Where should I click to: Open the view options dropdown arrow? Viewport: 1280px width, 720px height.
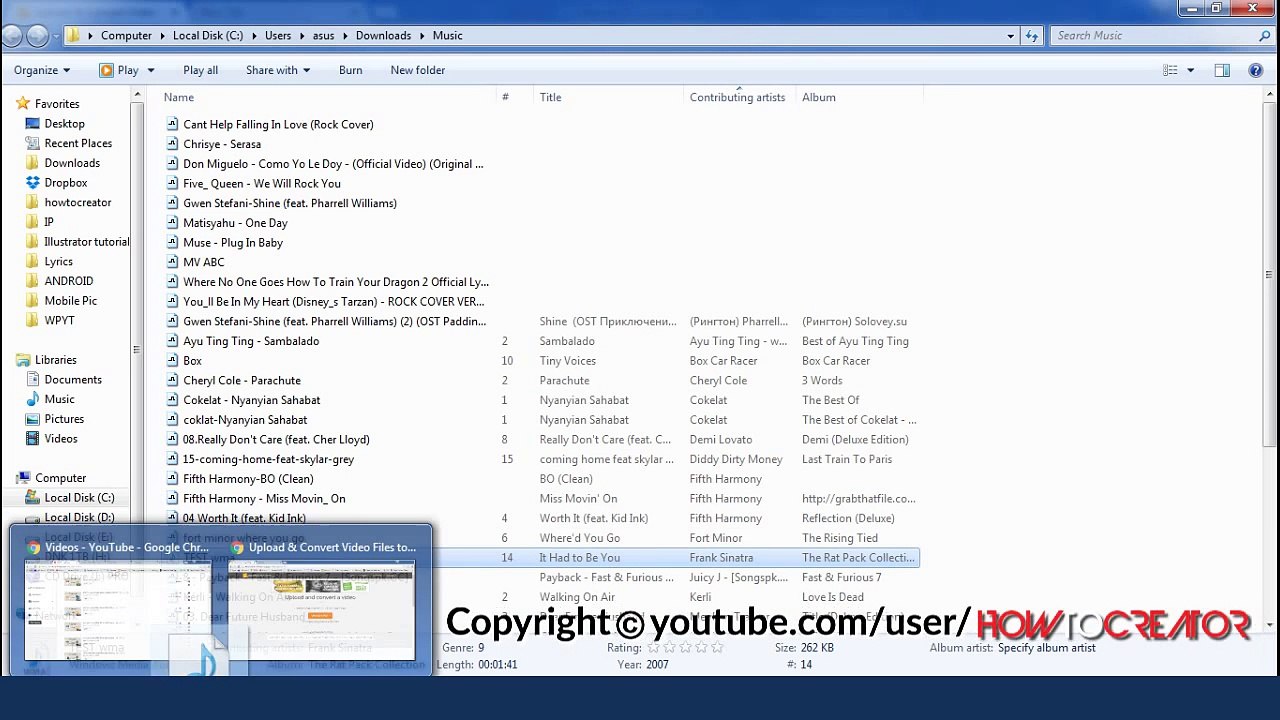pyautogui.click(x=1190, y=70)
